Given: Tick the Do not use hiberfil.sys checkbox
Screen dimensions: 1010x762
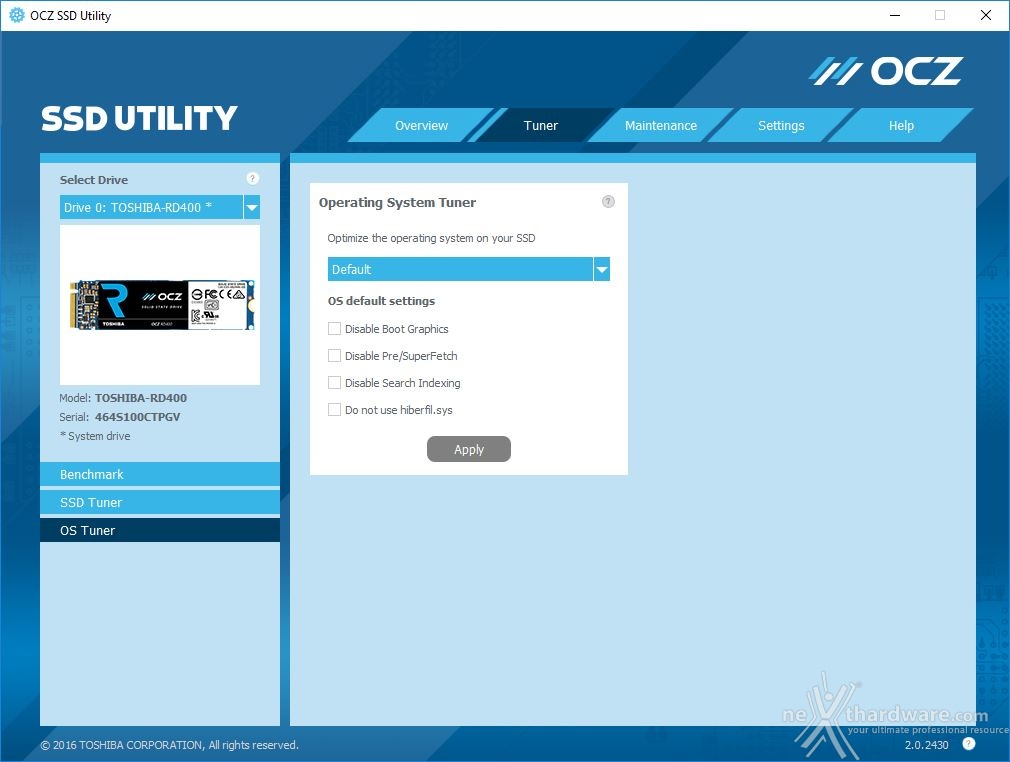Looking at the screenshot, I should click(334, 410).
